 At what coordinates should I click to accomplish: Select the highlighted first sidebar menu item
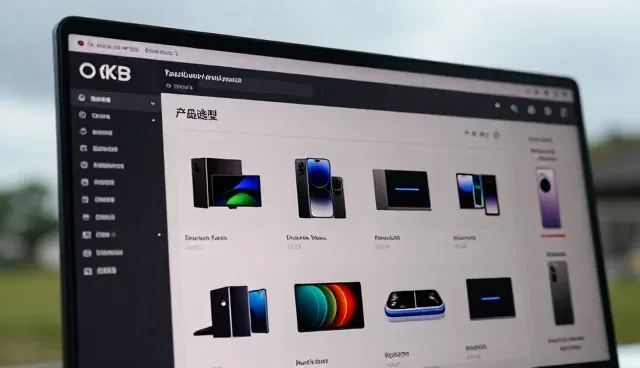coord(115,100)
